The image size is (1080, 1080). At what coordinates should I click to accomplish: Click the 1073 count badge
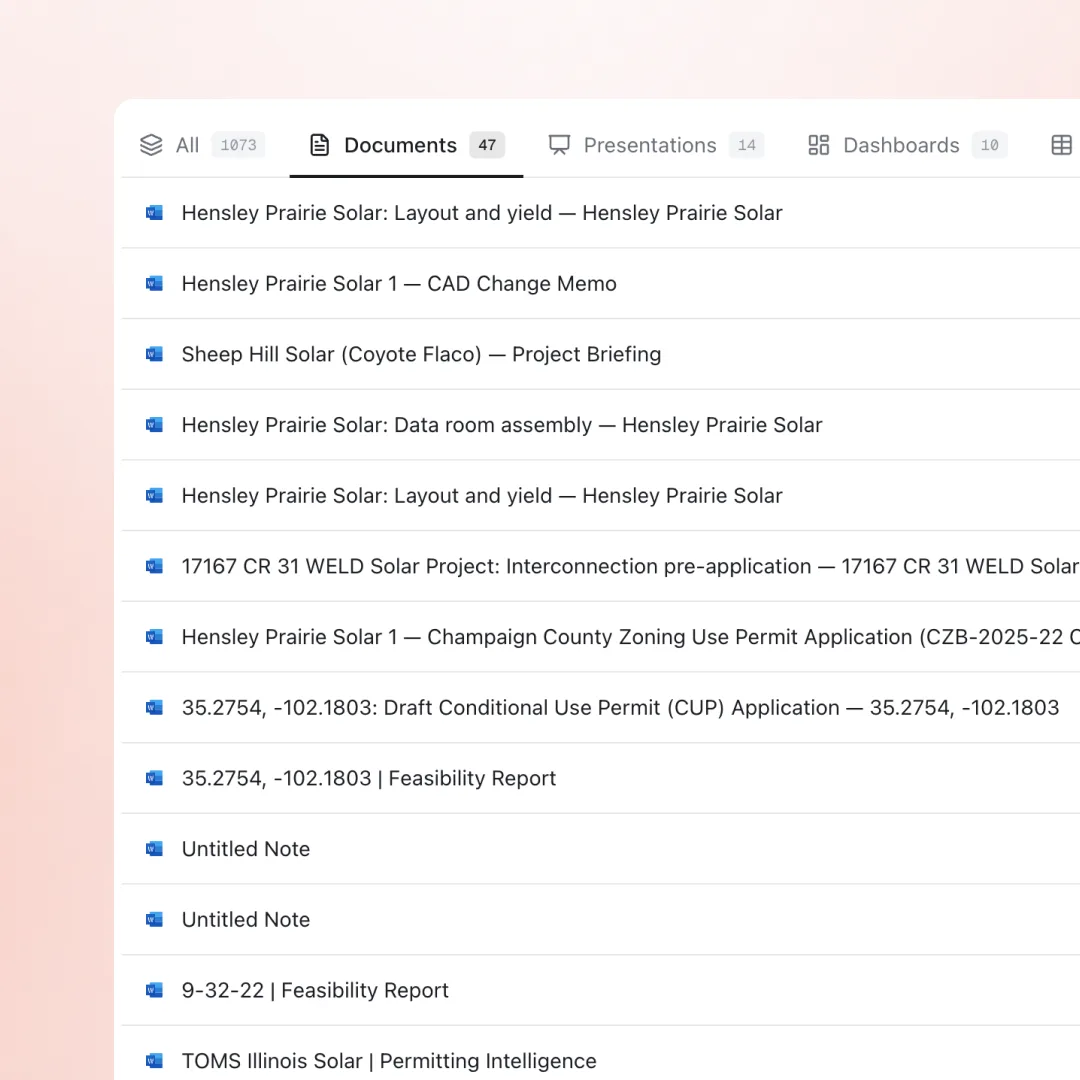[238, 145]
